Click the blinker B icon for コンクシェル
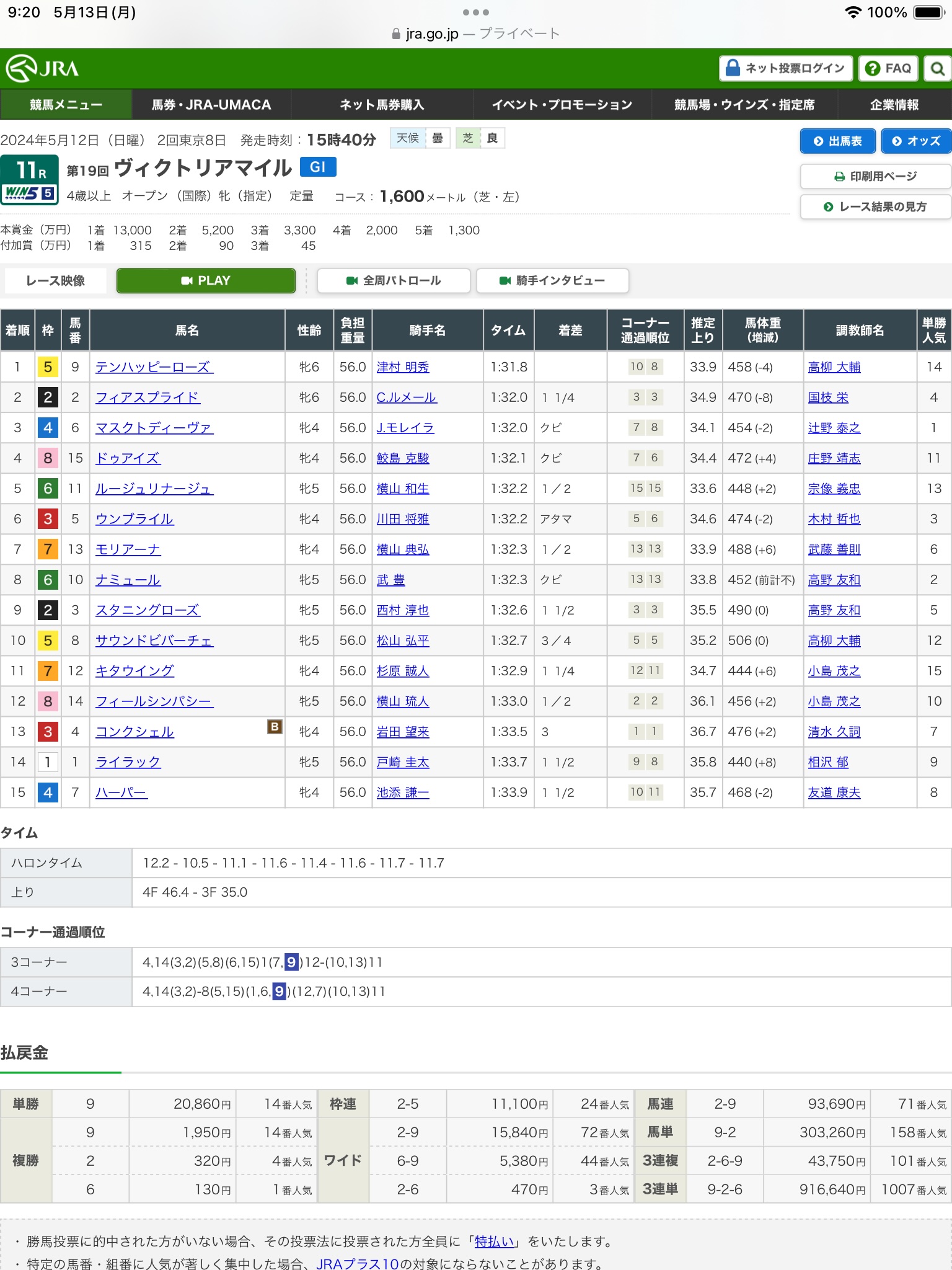The height and width of the screenshot is (1270, 952). [x=275, y=726]
